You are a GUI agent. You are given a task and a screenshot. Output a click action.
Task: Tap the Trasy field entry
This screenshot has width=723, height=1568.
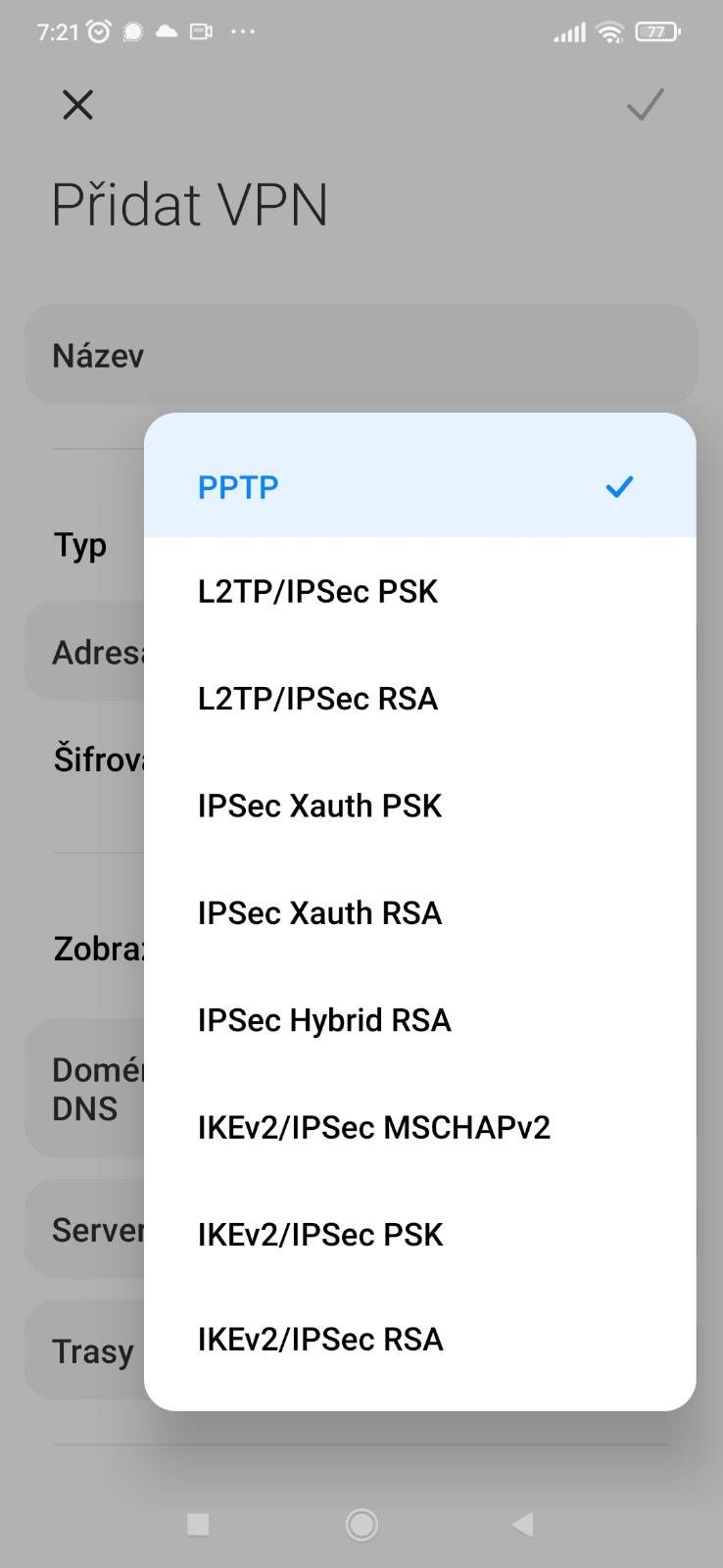pyautogui.click(x=92, y=1349)
